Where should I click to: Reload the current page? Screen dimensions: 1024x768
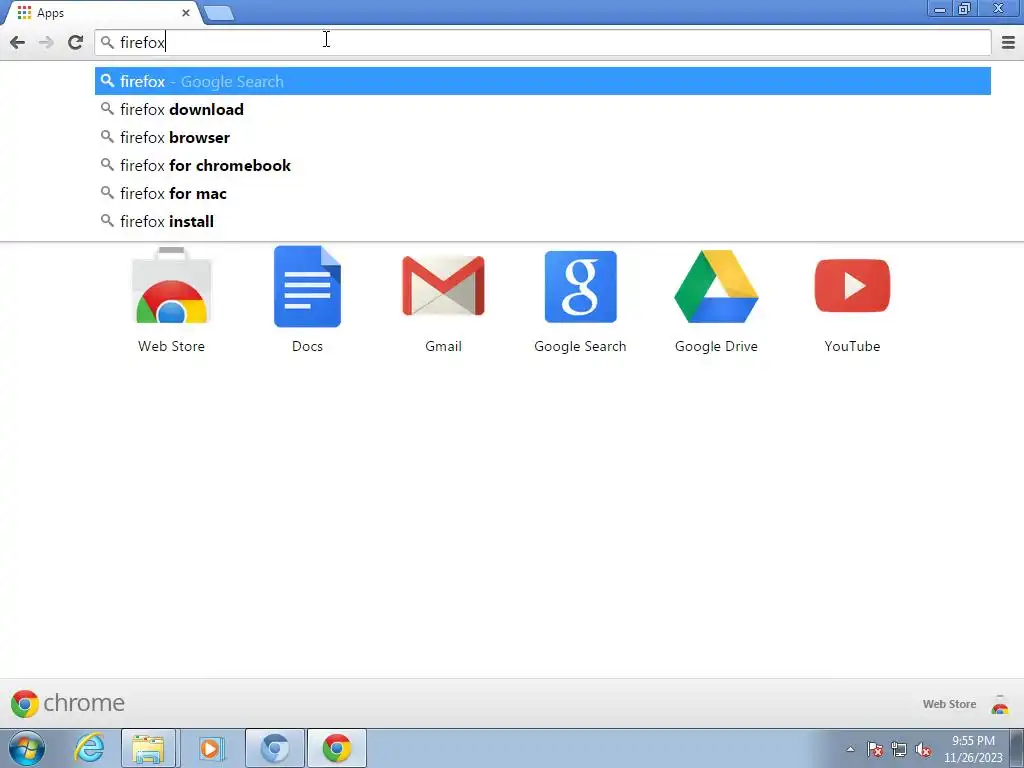tap(75, 42)
